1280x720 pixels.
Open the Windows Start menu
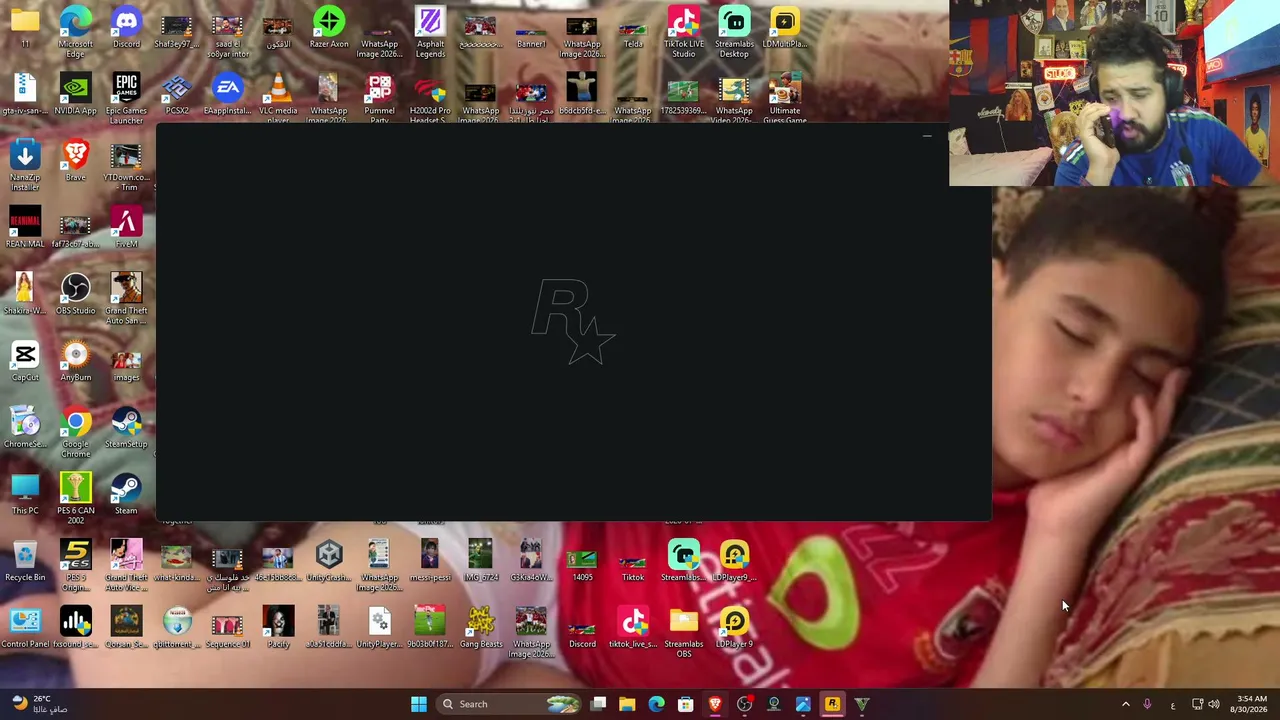click(419, 704)
